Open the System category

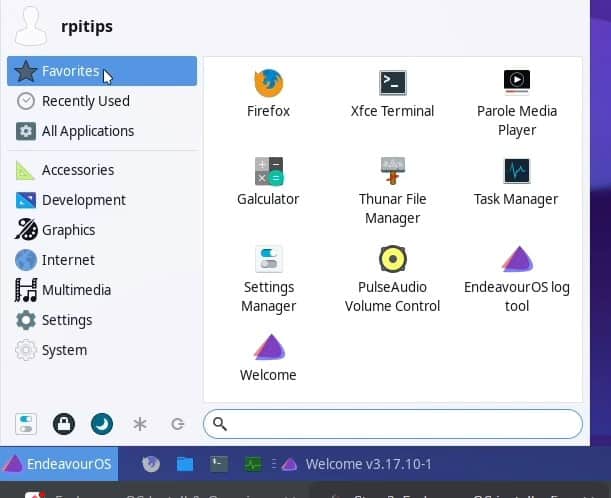[x=102, y=350]
